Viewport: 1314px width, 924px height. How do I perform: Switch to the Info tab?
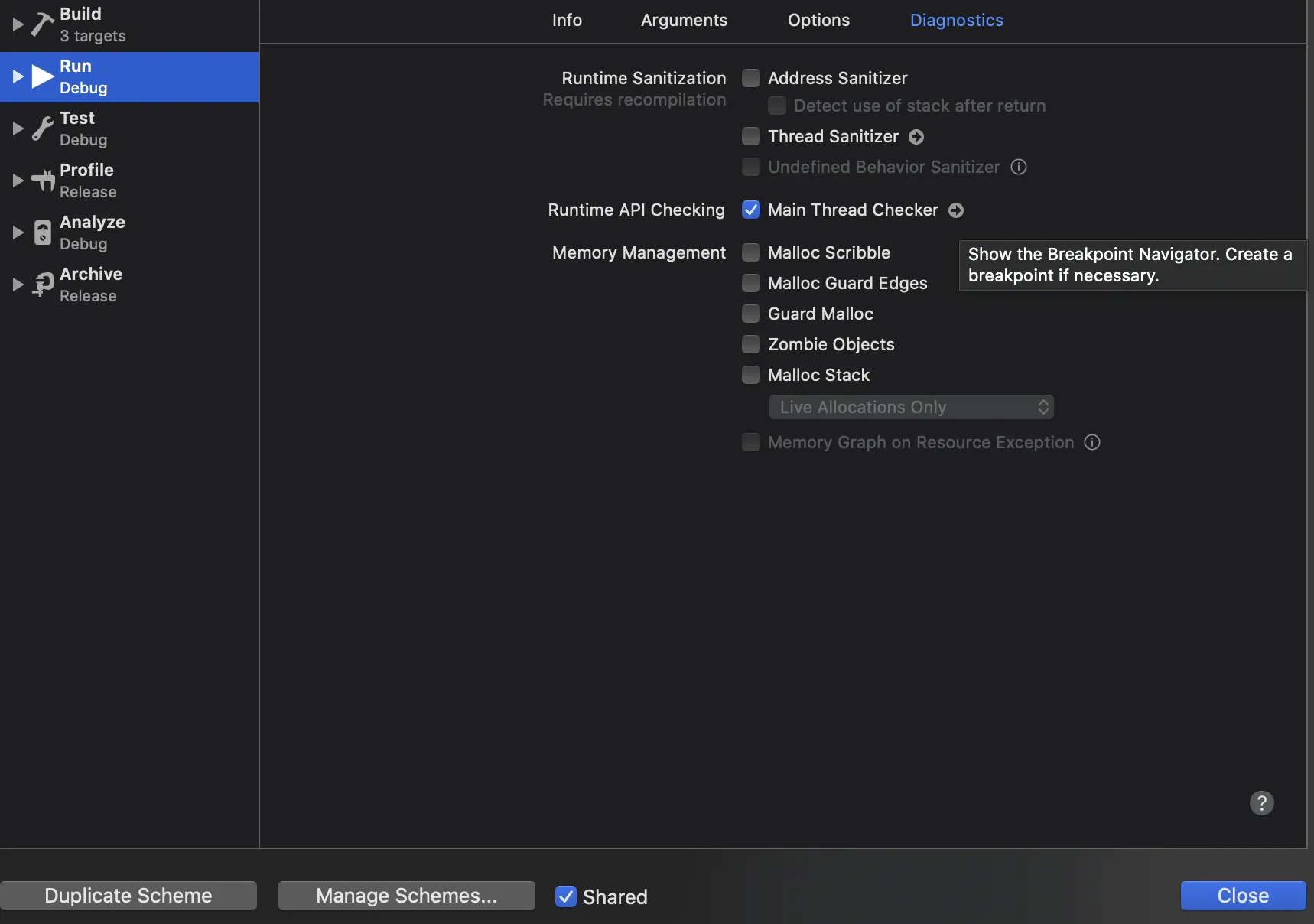[x=567, y=21]
